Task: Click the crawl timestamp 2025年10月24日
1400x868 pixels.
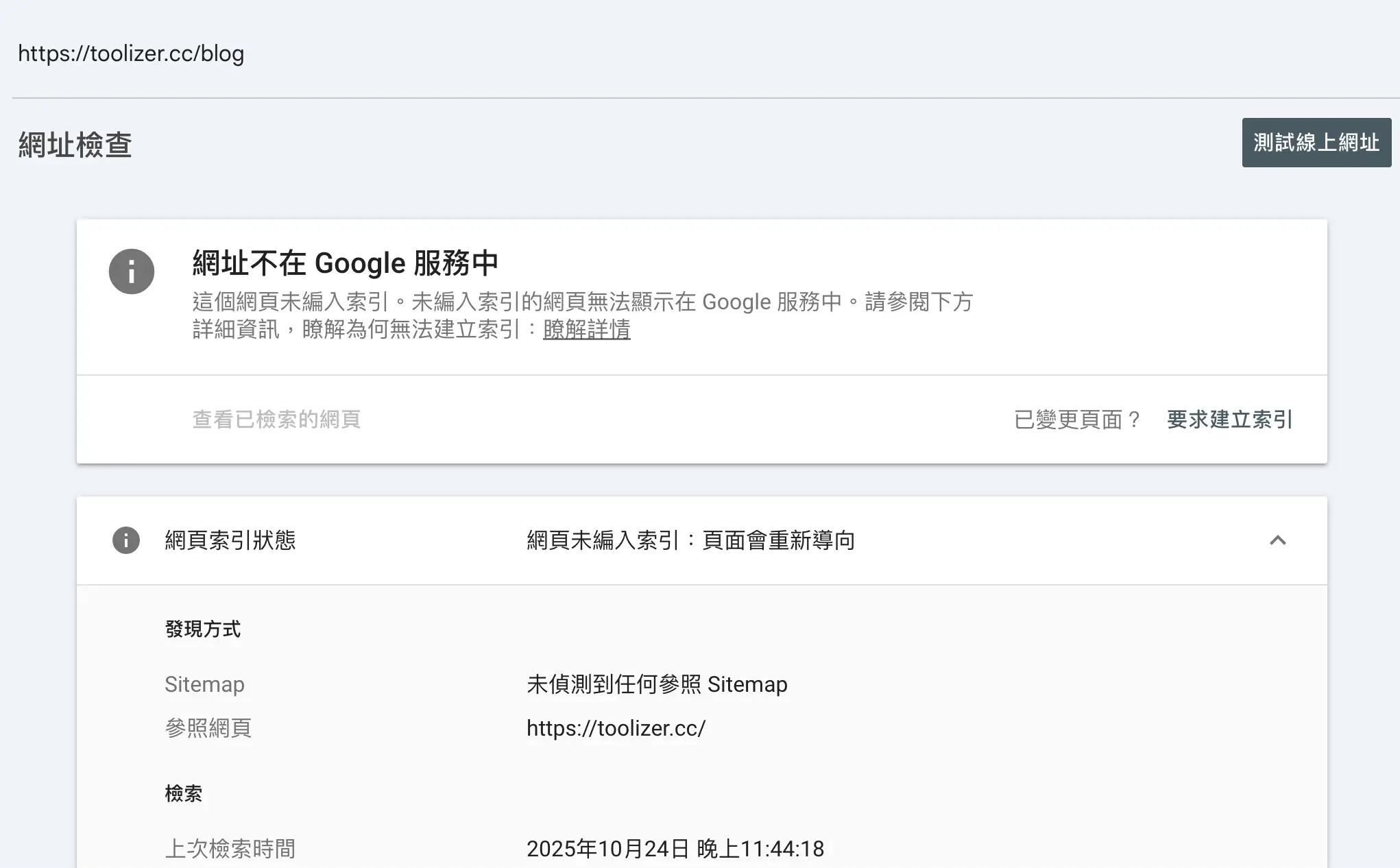Action: pos(675,848)
